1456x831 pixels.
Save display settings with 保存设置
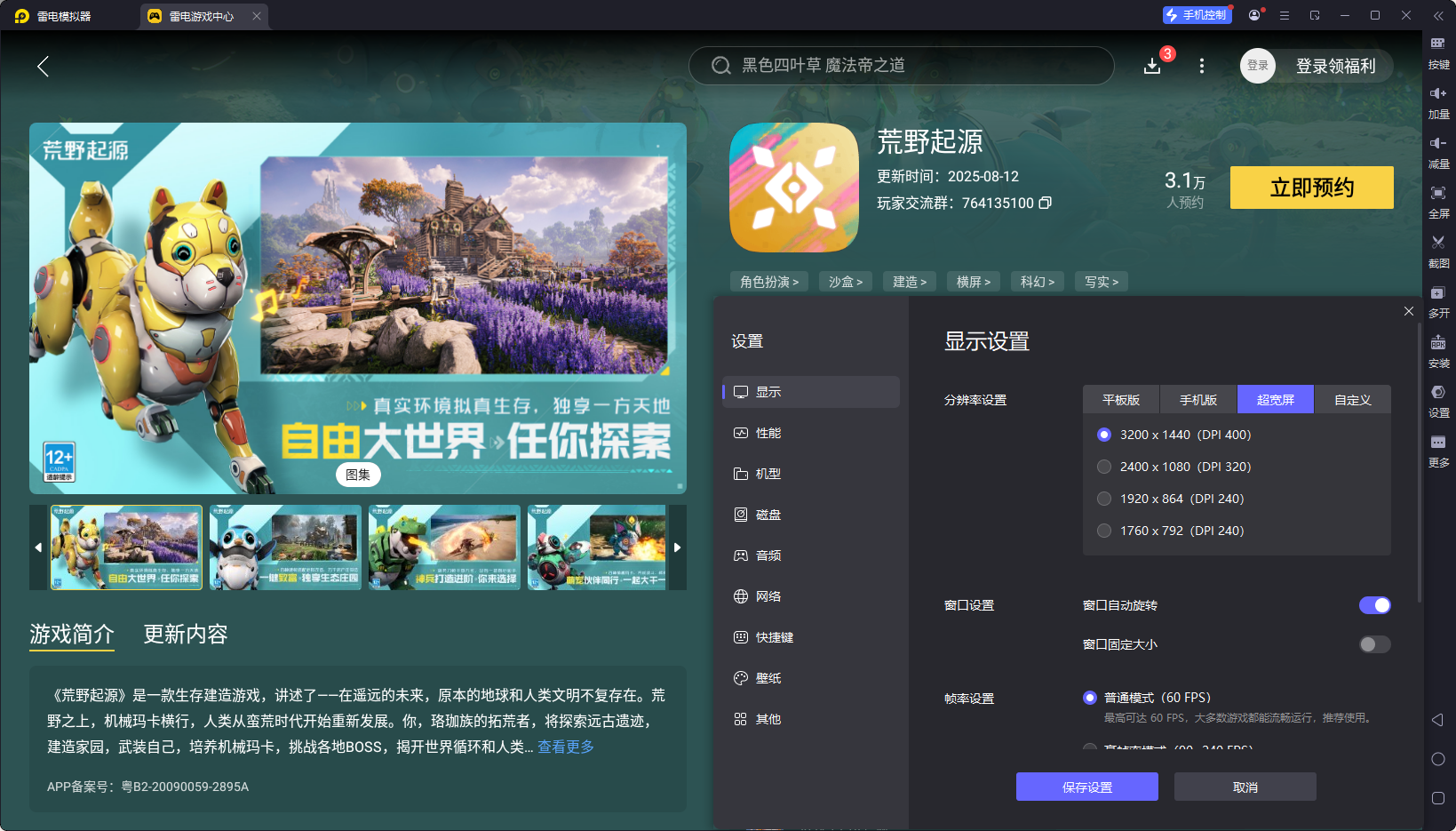click(x=1086, y=787)
